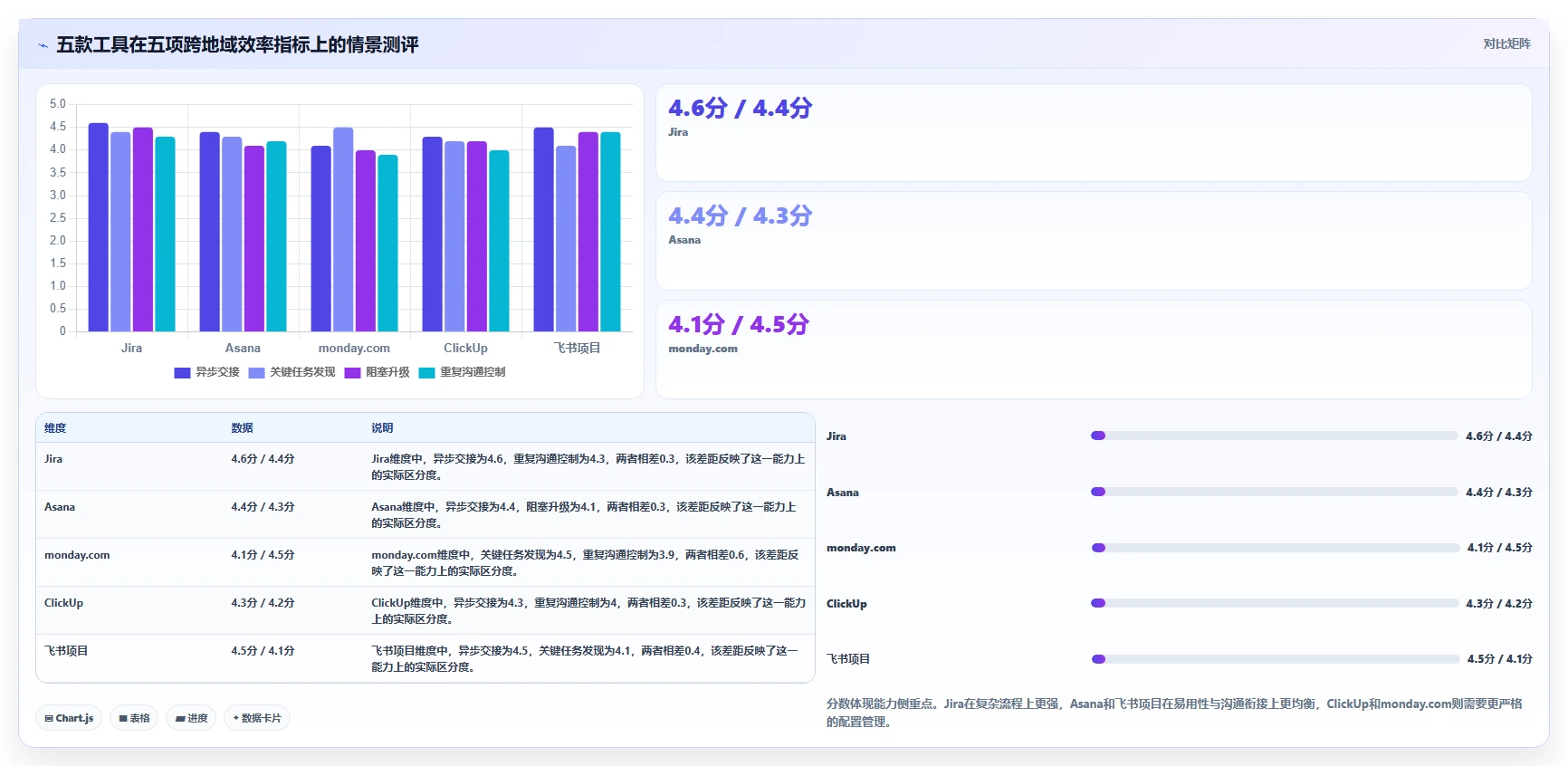Image resolution: width=1568 pixels, height=766 pixels.
Task: Click the ClickUp label in the progress list
Action: (x=846, y=604)
